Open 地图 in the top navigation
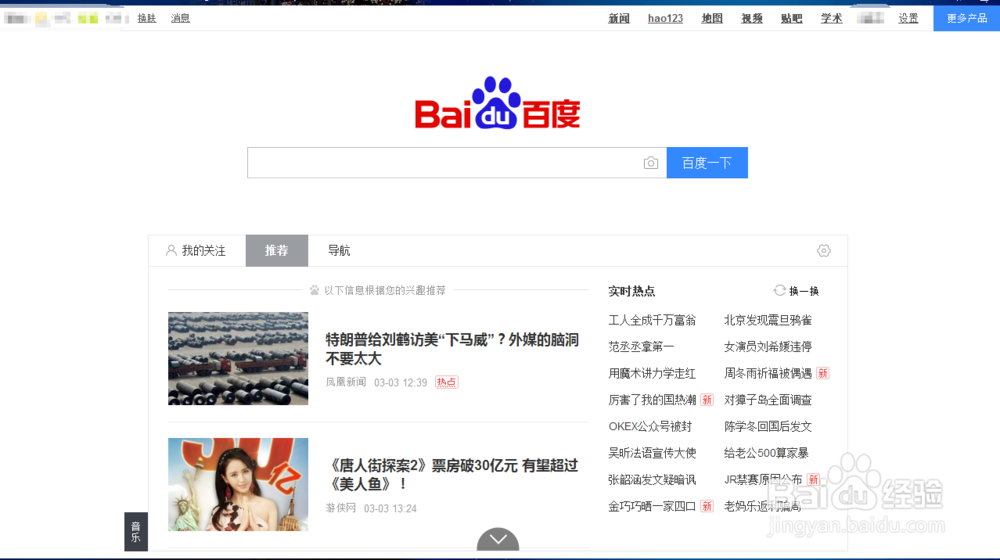This screenshot has width=1000, height=560. click(712, 18)
